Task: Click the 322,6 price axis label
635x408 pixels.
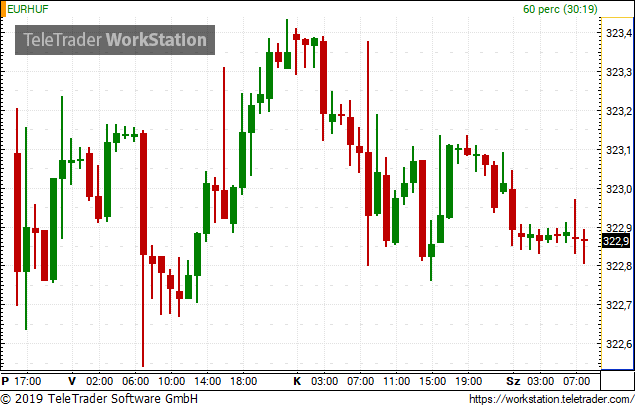Action: point(618,344)
